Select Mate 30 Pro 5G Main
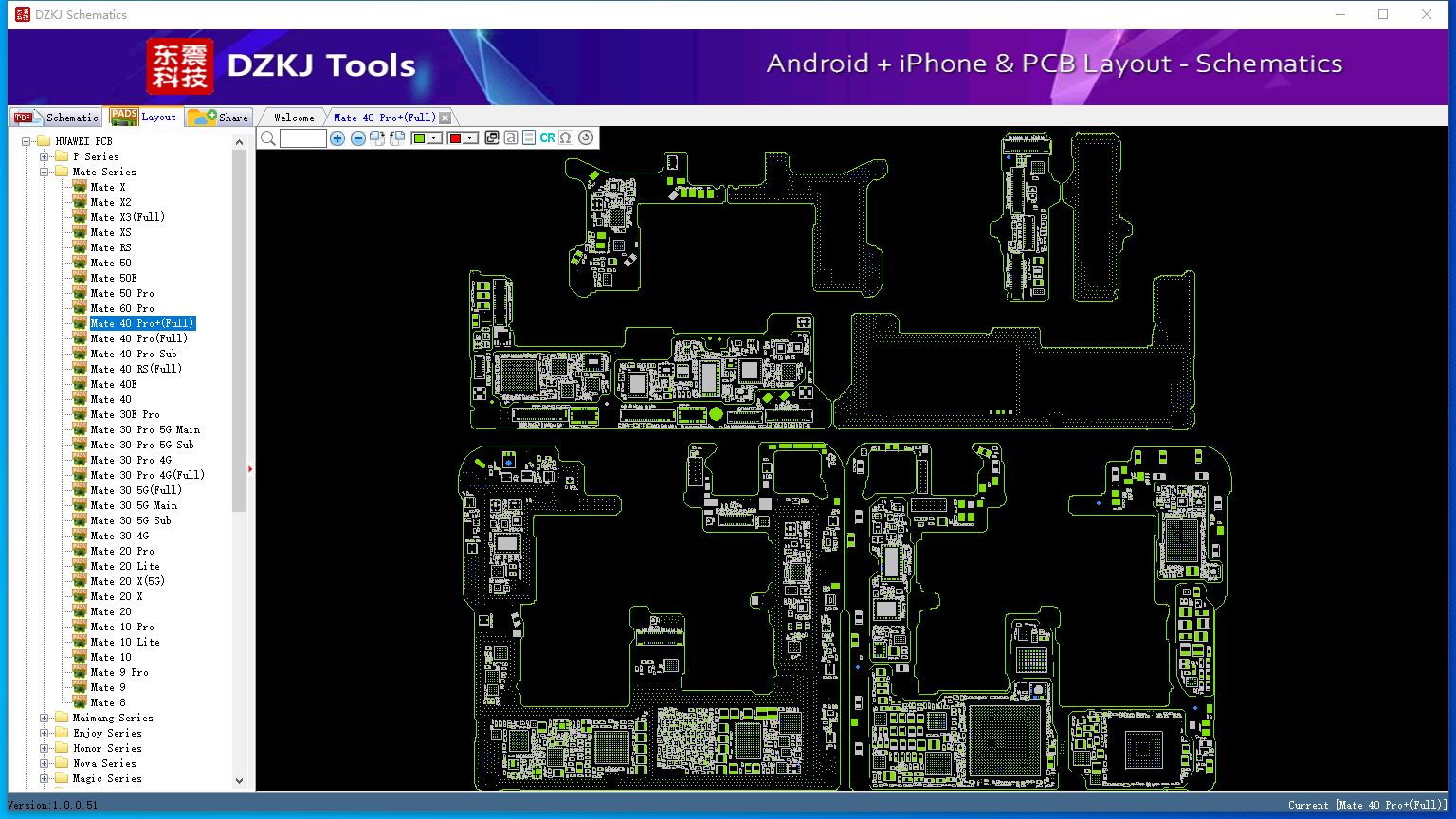Viewport: 1456px width, 819px height. tap(145, 429)
